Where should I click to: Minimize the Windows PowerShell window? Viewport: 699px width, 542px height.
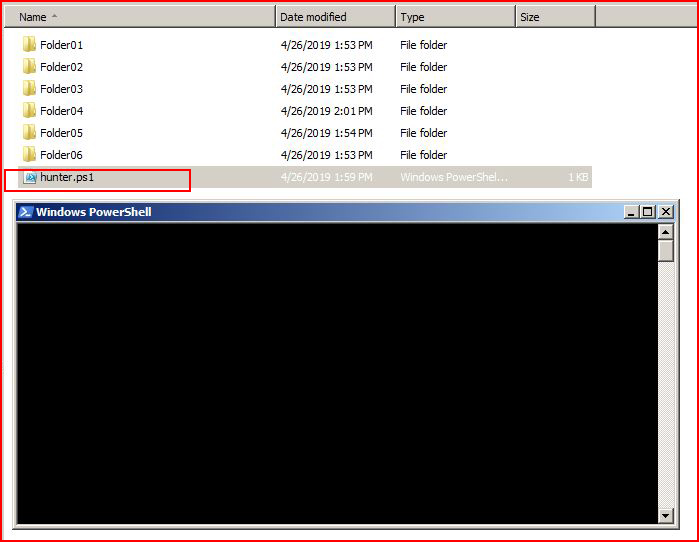coord(631,212)
